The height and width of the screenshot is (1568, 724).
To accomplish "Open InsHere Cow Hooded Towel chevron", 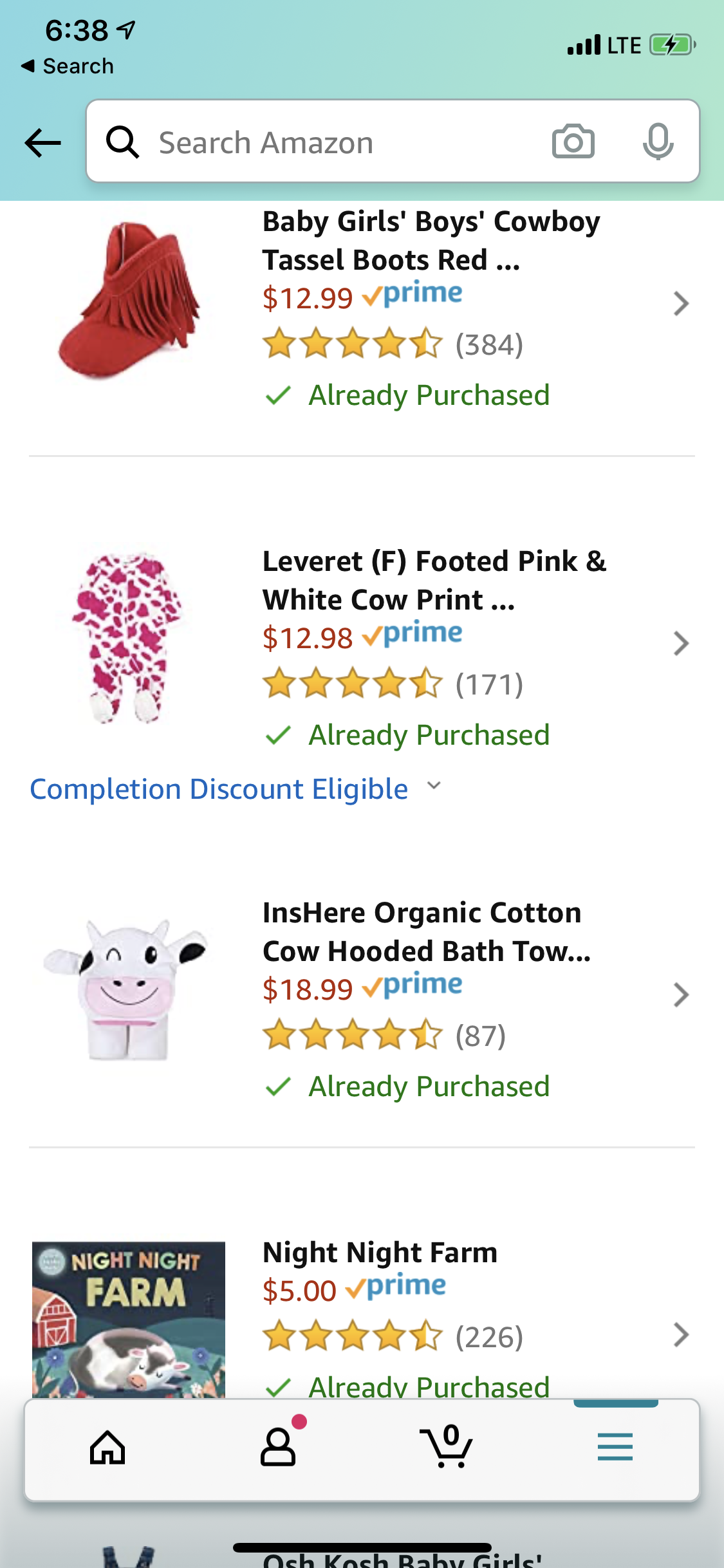I will [x=680, y=995].
